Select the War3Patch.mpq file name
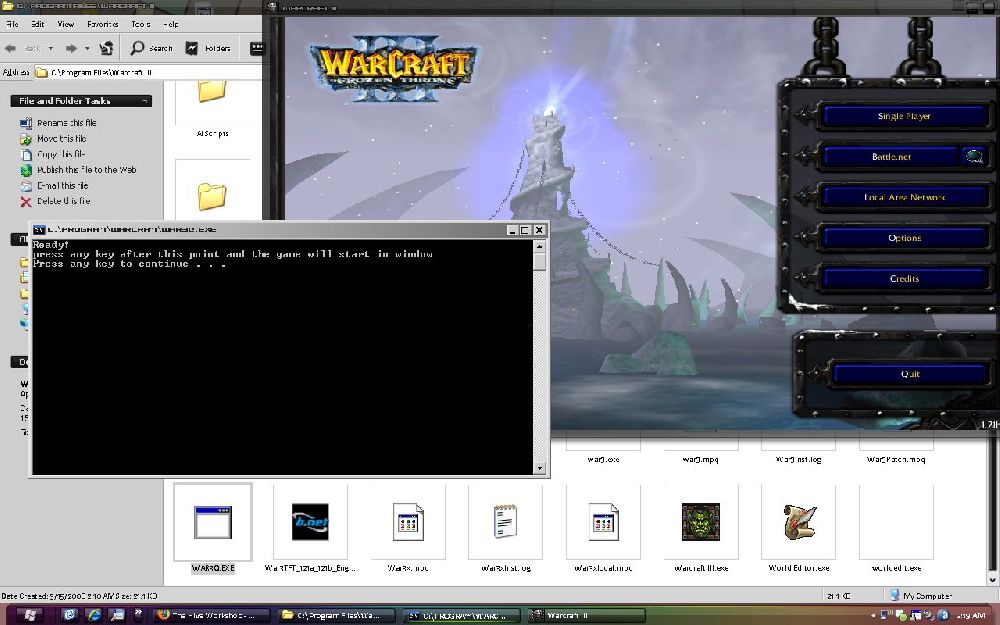The width and height of the screenshot is (1000, 625). point(896,459)
